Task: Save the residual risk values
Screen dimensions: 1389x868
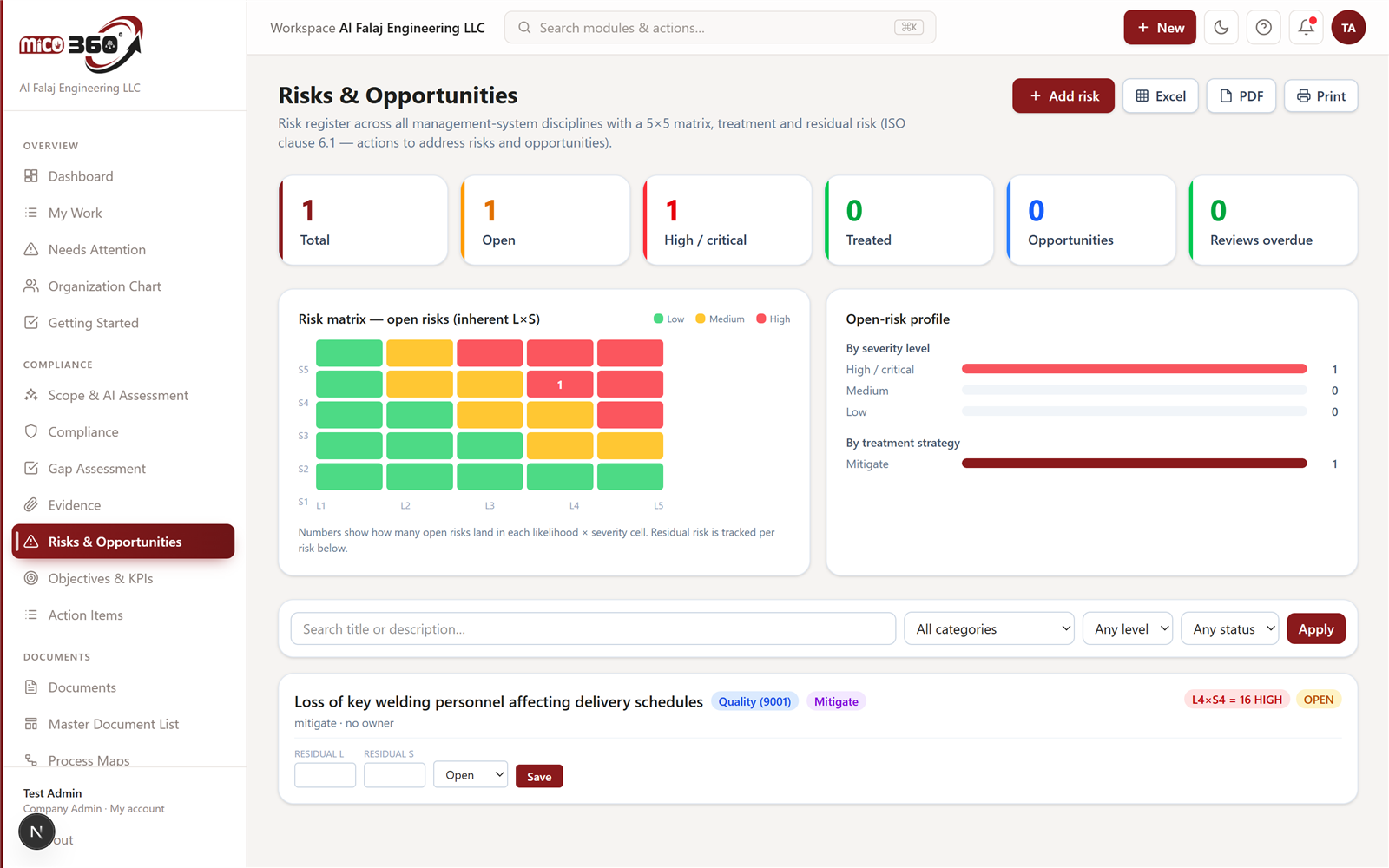Action: tap(539, 776)
